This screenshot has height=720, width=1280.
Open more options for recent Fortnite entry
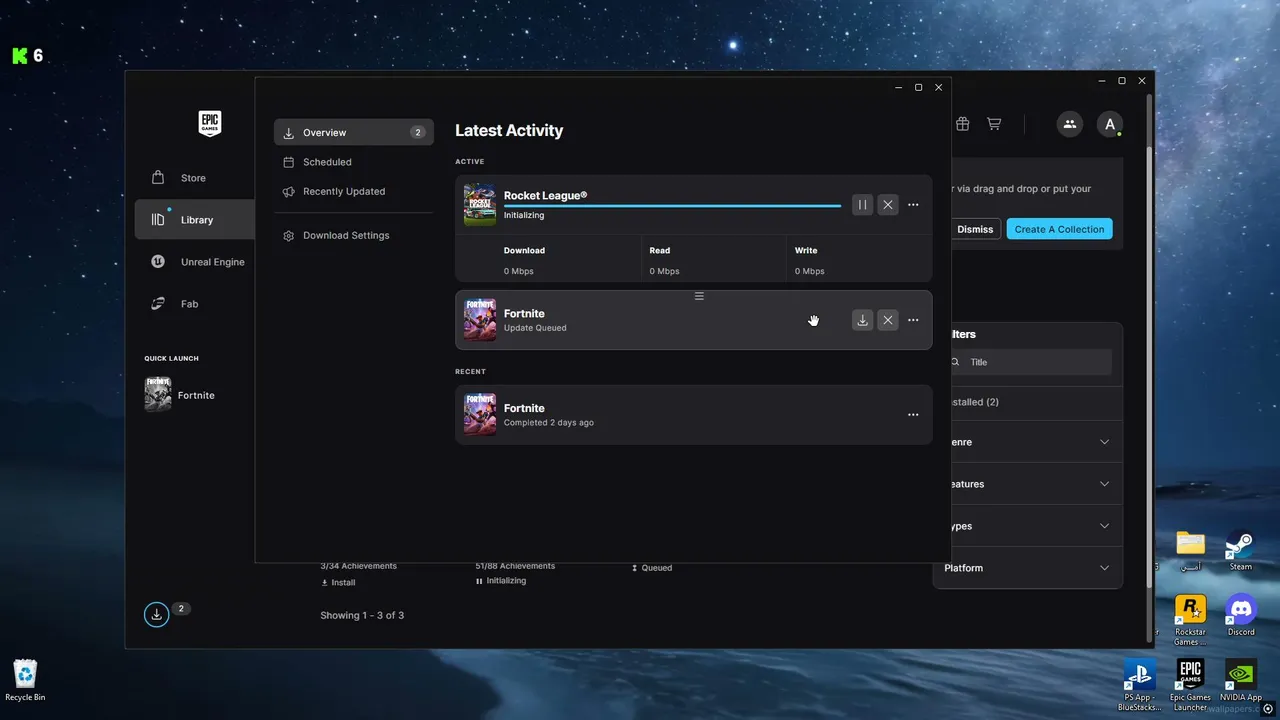coord(913,415)
